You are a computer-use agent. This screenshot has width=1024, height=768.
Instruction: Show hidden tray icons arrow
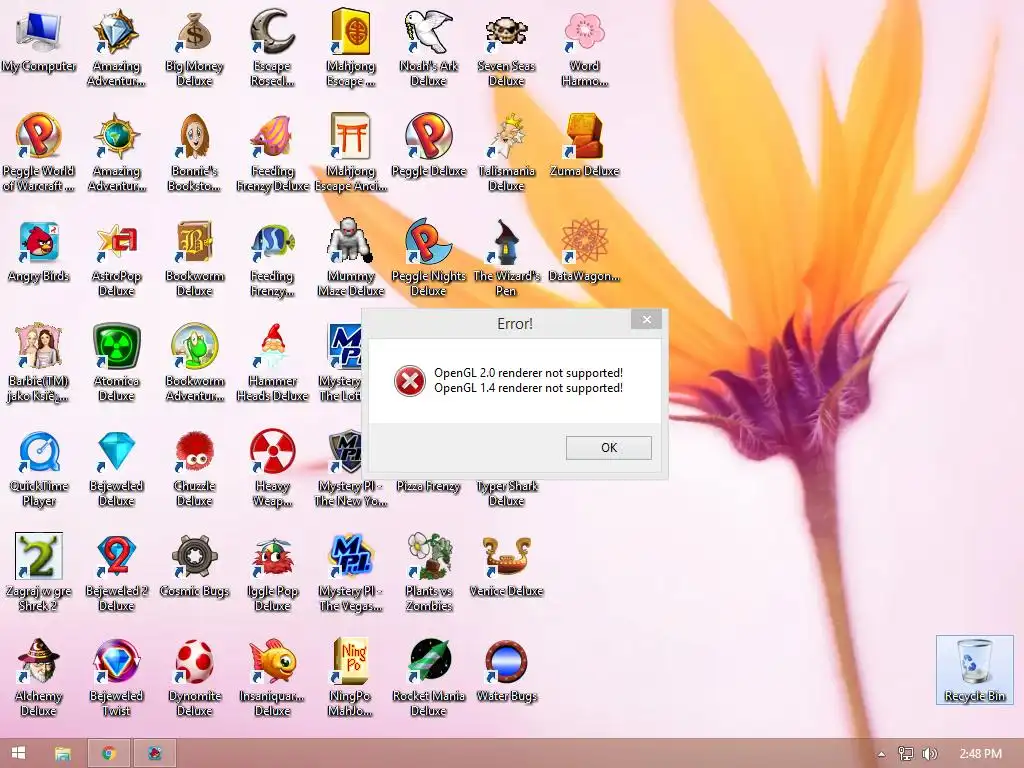(881, 754)
